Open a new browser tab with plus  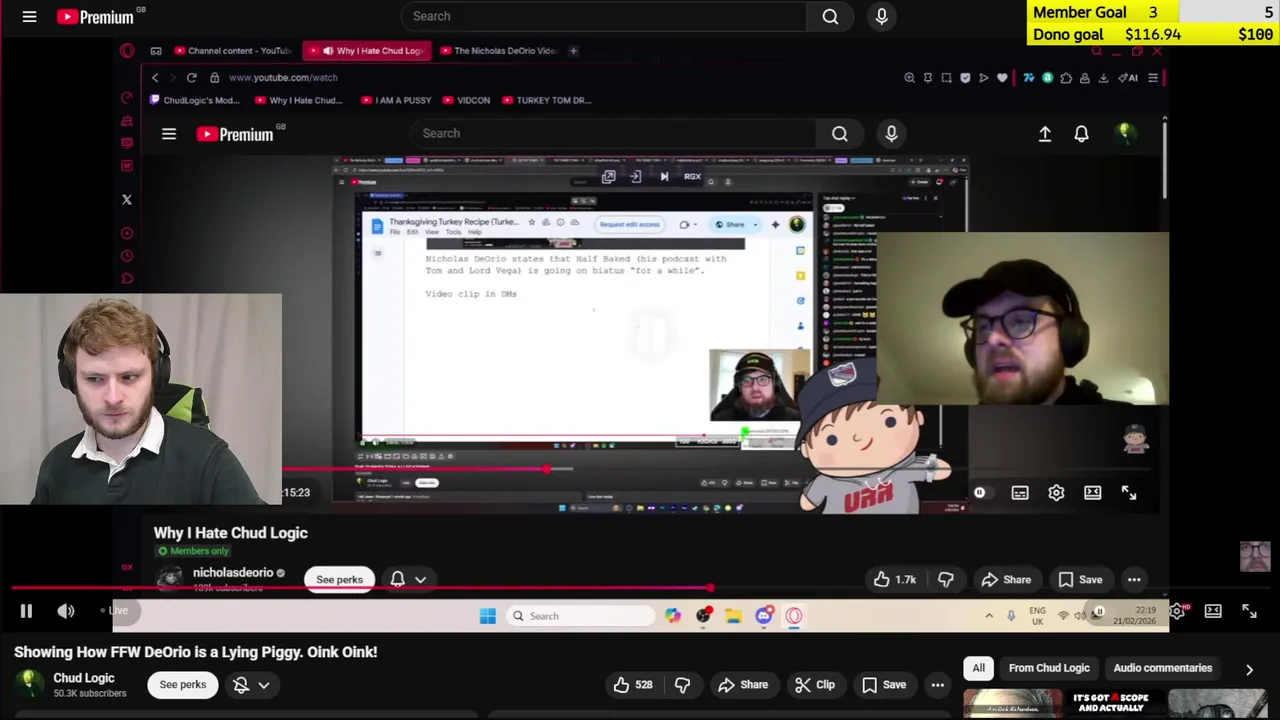pyautogui.click(x=573, y=51)
